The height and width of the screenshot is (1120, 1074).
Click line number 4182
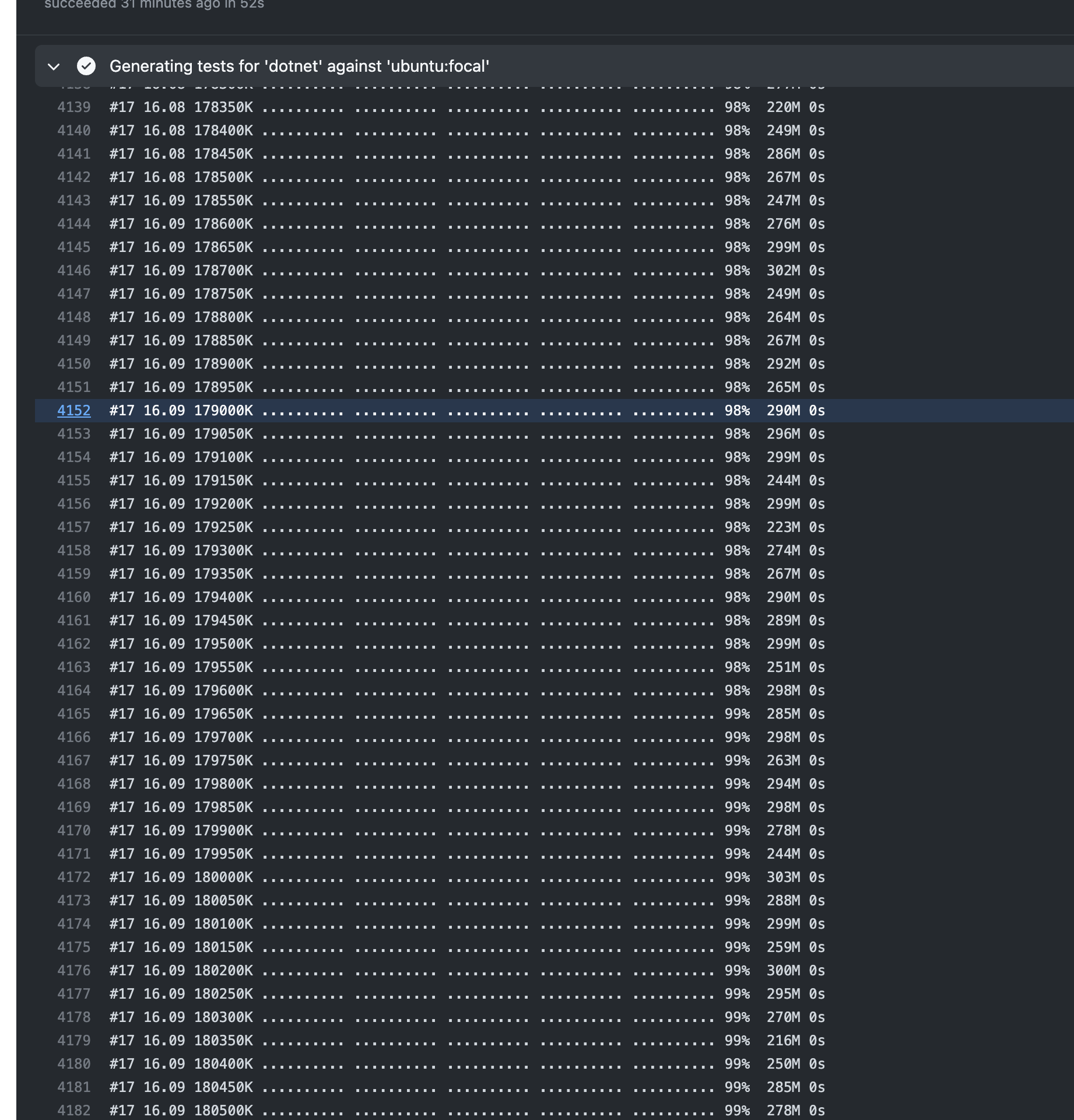tap(74, 1111)
